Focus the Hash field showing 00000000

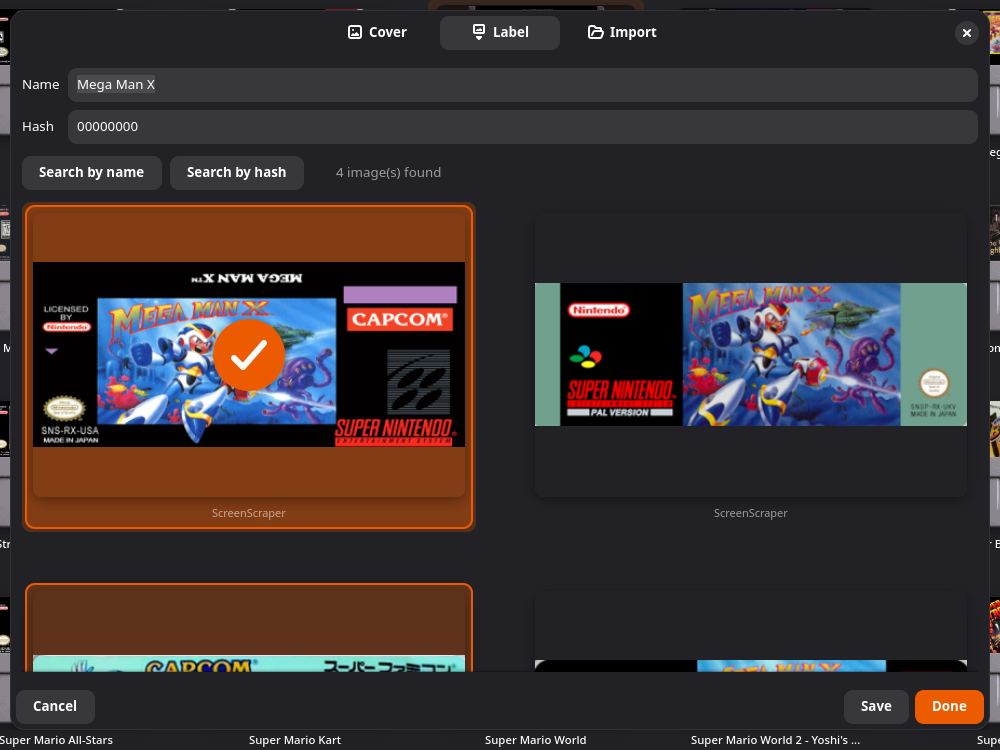click(522, 127)
